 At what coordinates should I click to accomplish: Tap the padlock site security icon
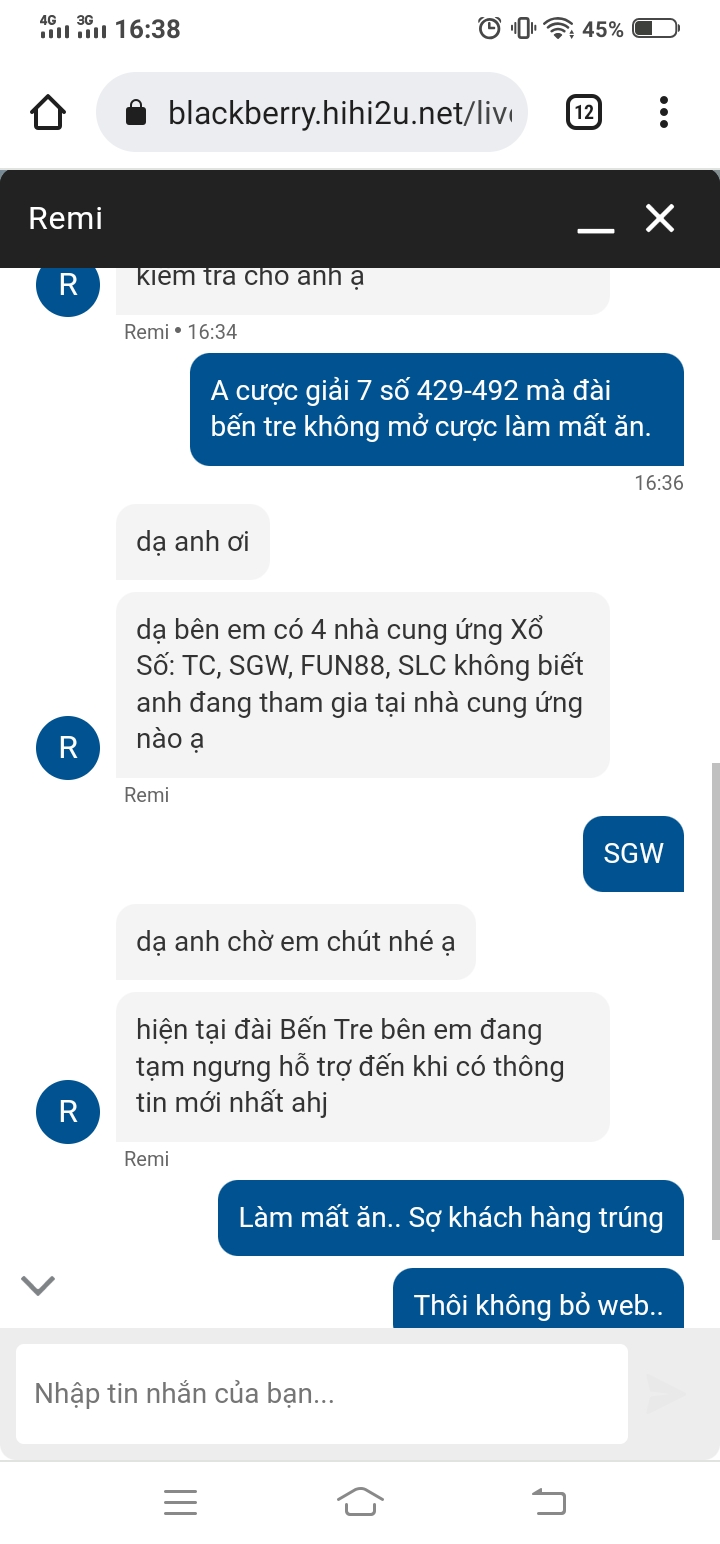pos(137,113)
